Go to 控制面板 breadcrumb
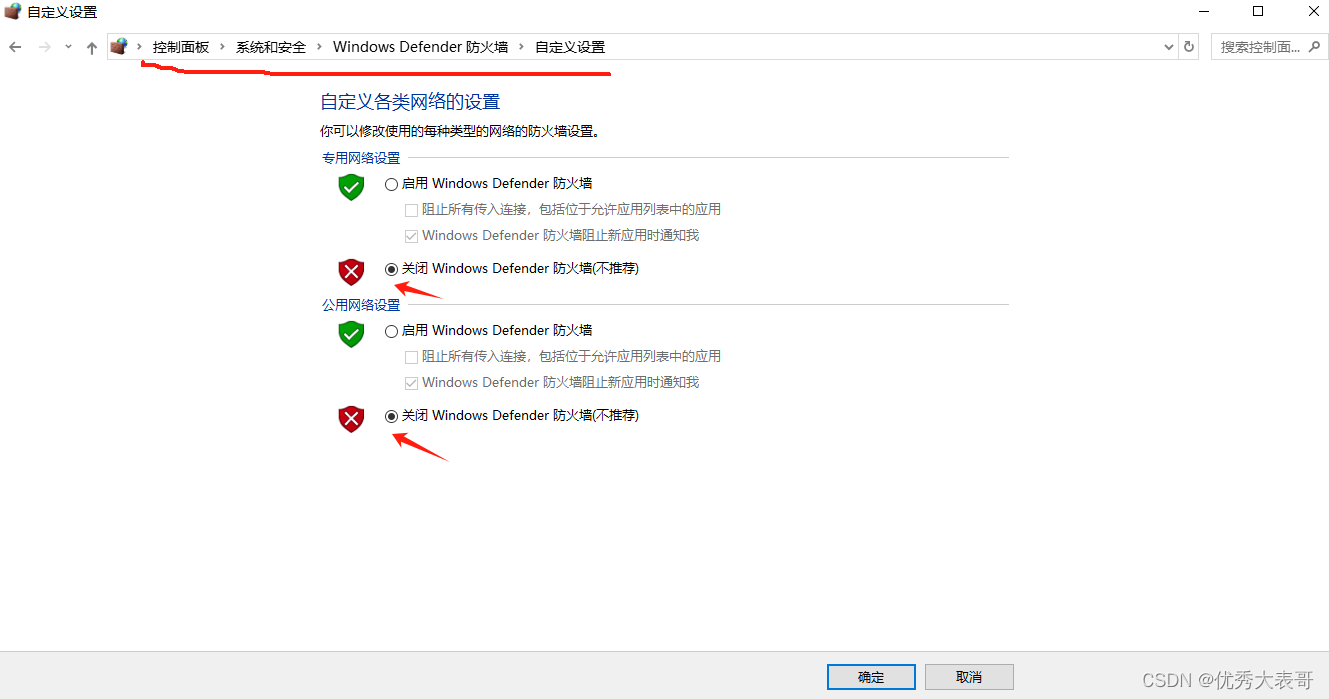1329x699 pixels. tap(181, 47)
